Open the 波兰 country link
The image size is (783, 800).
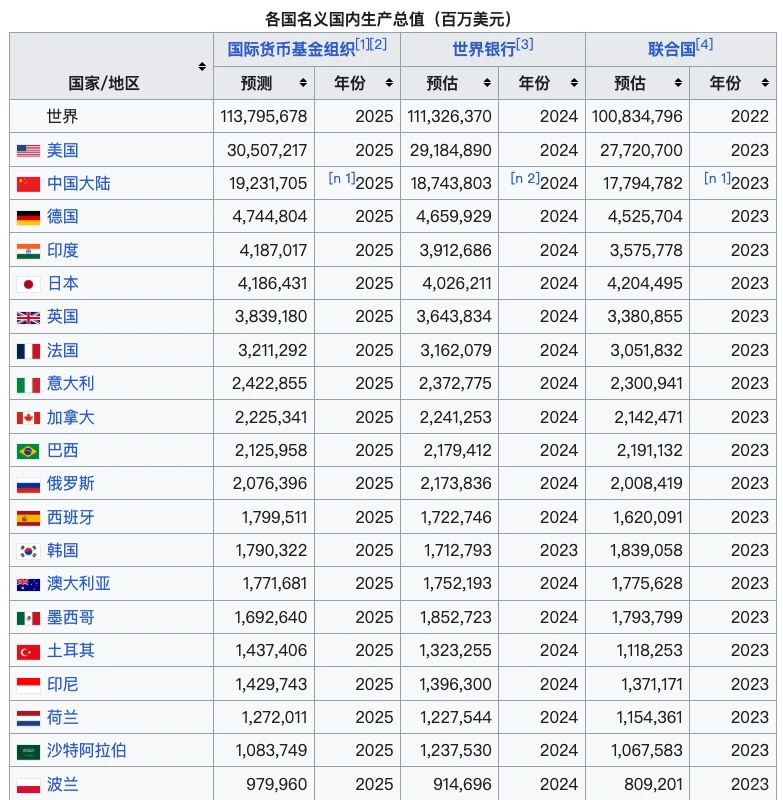coord(63,784)
